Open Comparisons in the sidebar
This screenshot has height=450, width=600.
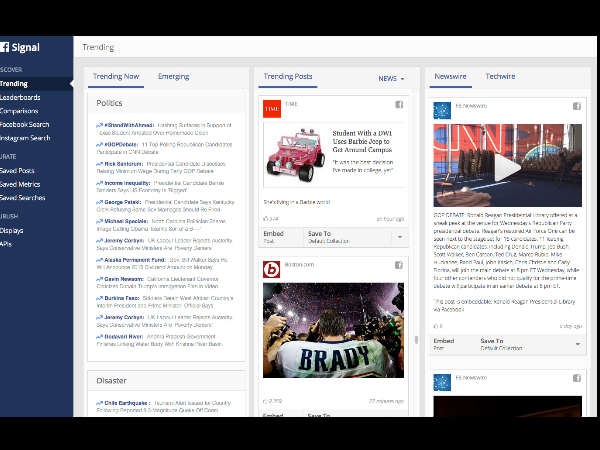(19, 111)
